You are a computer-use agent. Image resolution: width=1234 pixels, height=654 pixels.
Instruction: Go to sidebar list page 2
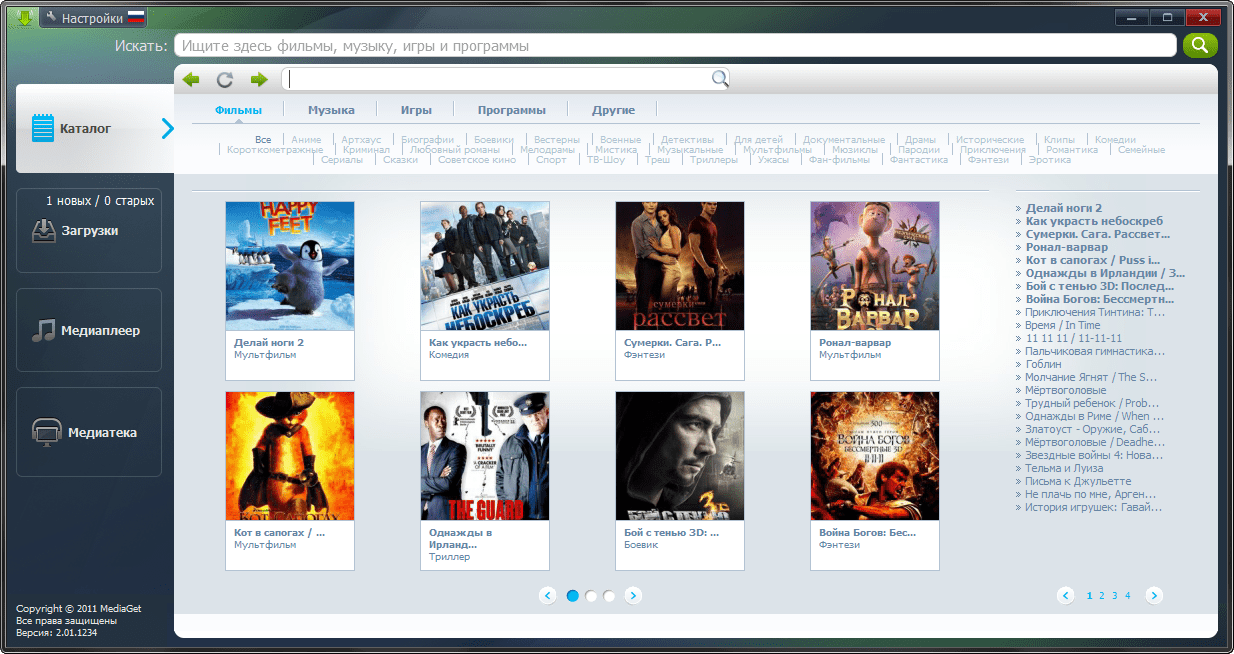pos(1102,596)
